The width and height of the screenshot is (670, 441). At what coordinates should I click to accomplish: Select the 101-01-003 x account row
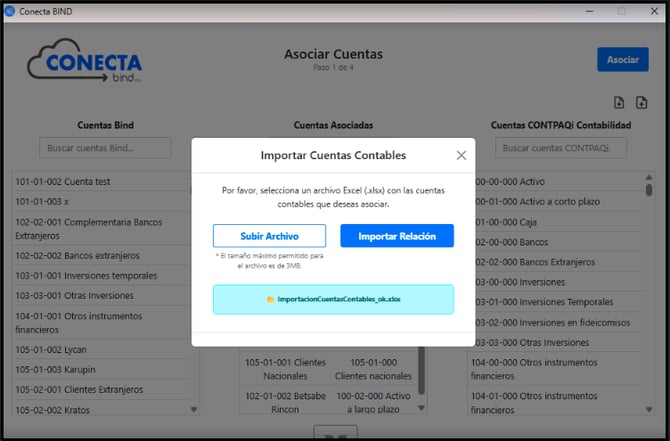click(101, 201)
